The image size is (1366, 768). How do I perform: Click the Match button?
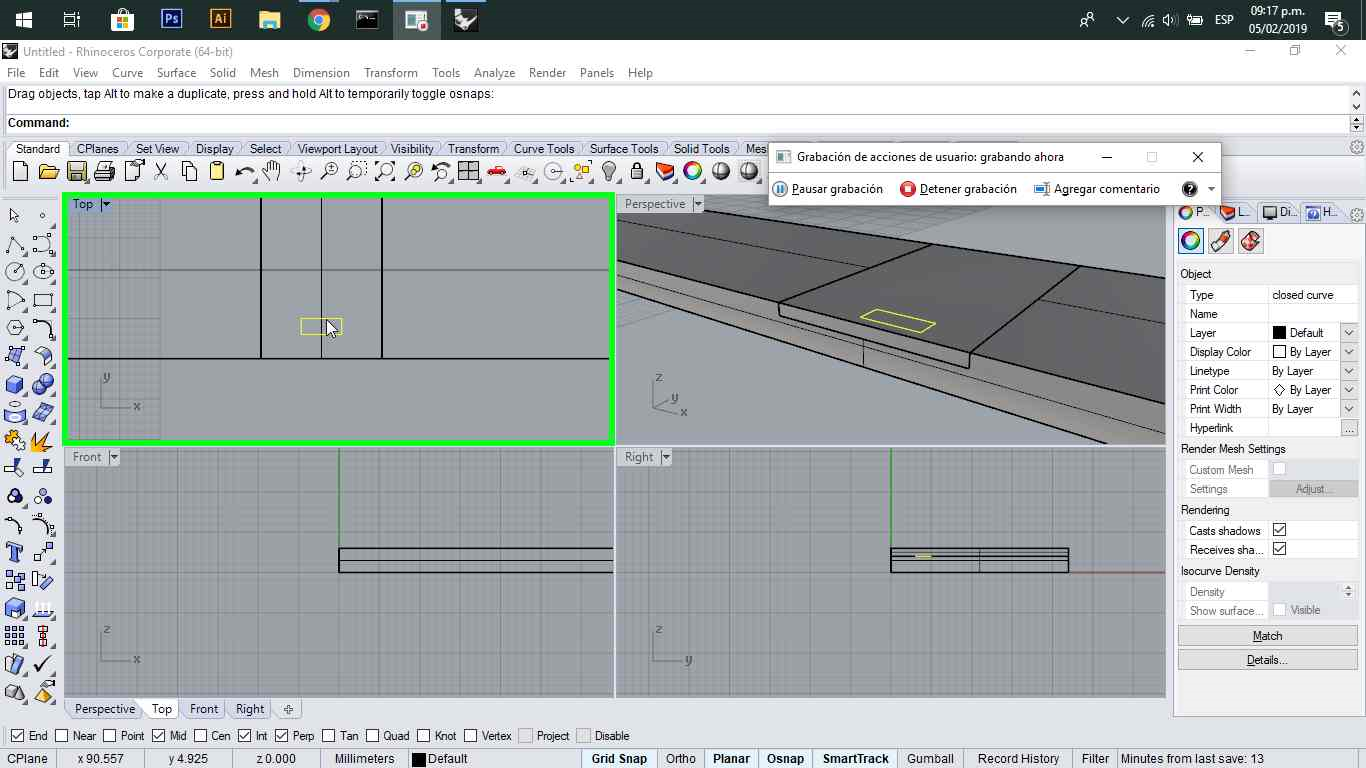pos(1266,636)
